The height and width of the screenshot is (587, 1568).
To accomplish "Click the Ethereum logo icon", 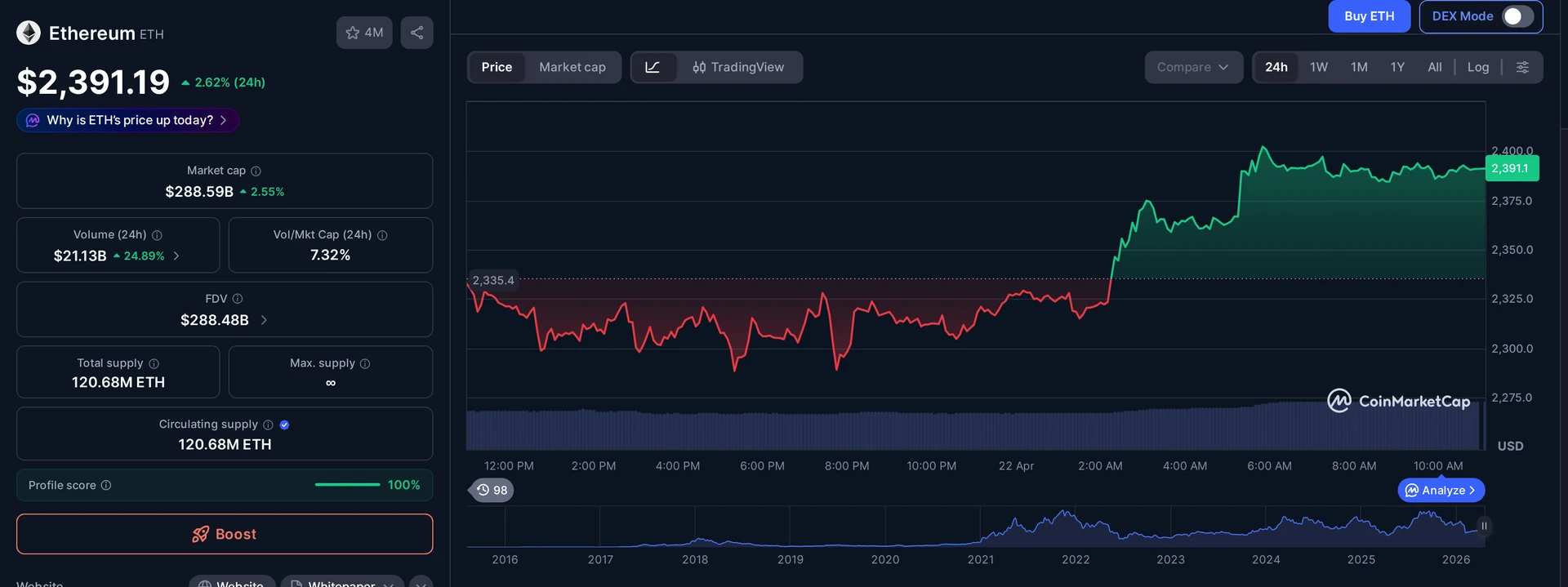I will 29,33.
